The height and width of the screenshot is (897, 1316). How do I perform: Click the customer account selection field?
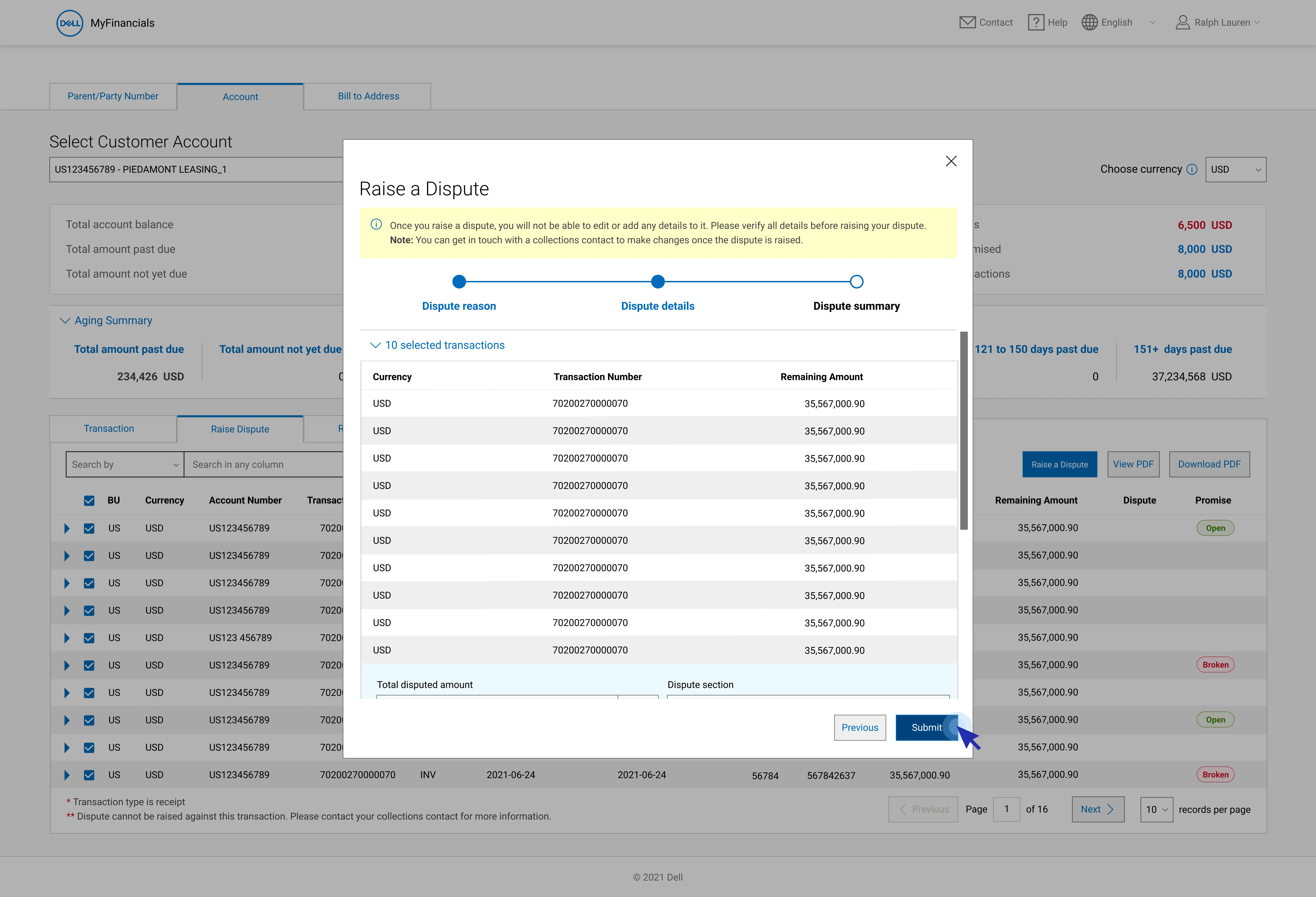[x=196, y=169]
